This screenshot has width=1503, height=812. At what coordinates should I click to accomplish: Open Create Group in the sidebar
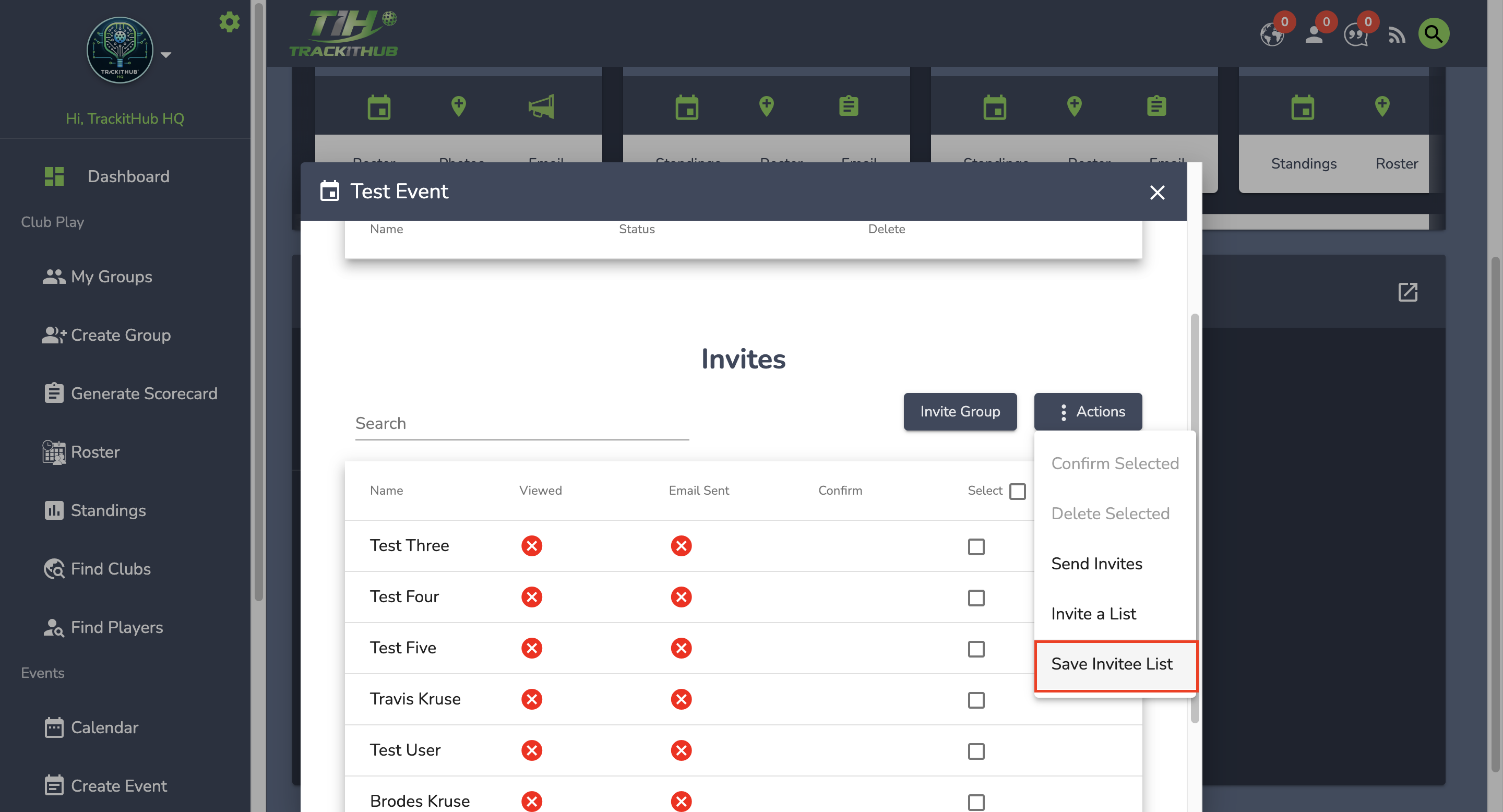point(121,335)
